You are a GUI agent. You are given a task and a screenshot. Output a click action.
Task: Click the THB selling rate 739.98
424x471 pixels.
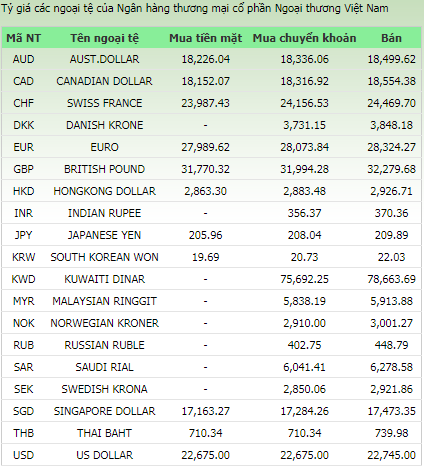(x=391, y=433)
